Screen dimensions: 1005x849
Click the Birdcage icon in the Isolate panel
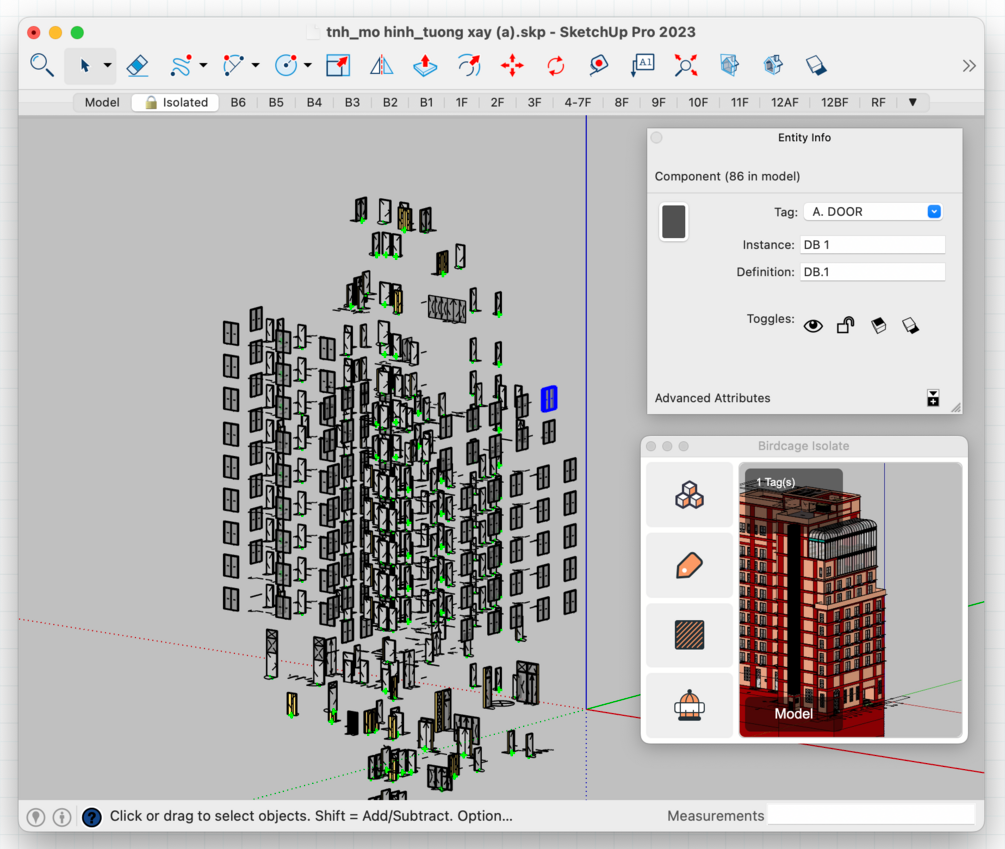pyautogui.click(x=689, y=706)
